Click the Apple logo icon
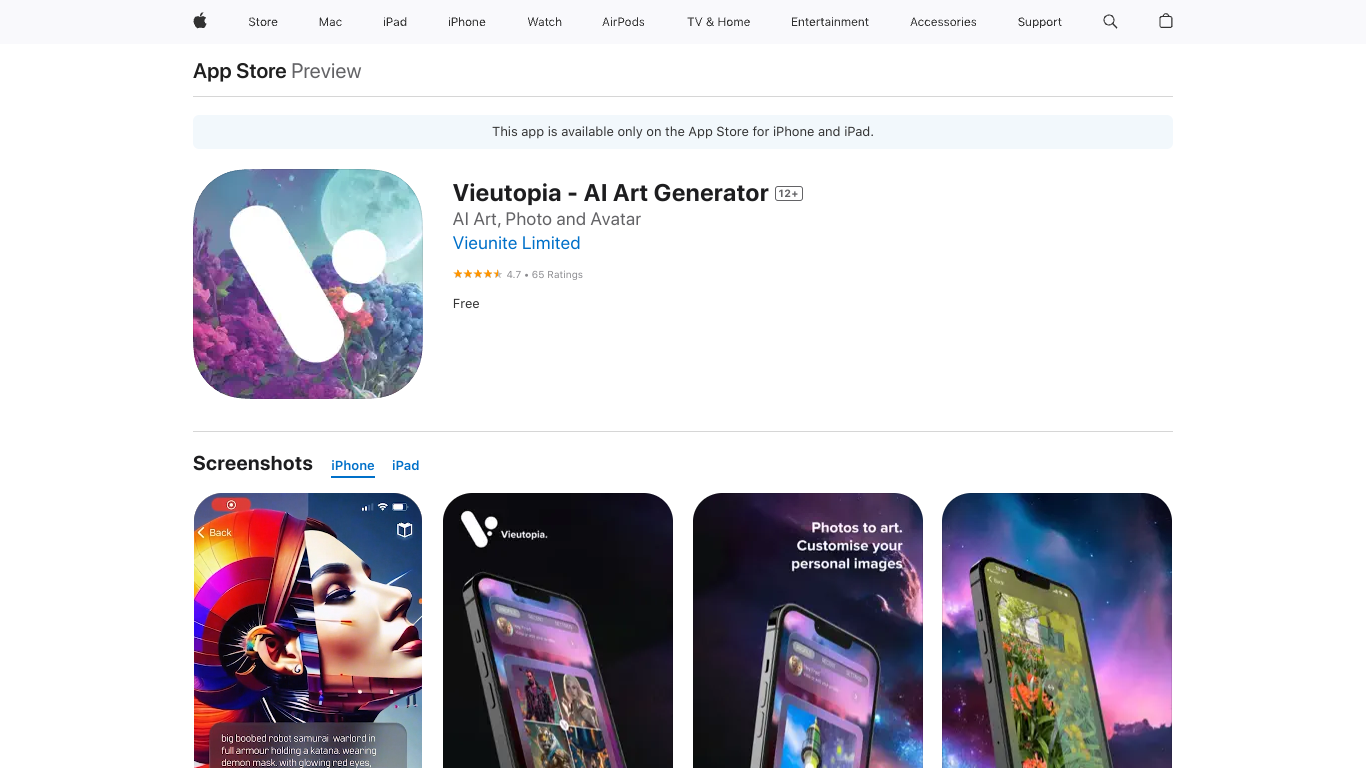 (200, 21)
